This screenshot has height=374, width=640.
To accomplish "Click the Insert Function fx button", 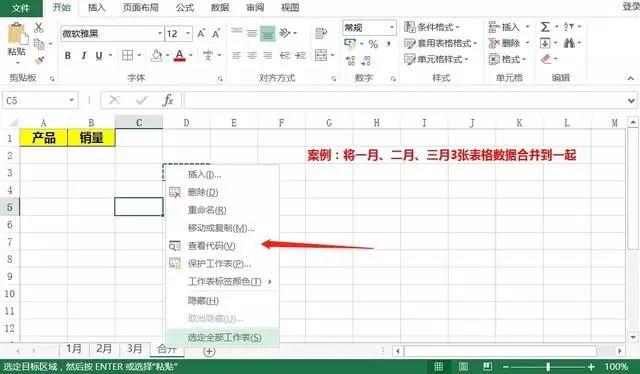I will pyautogui.click(x=168, y=100).
